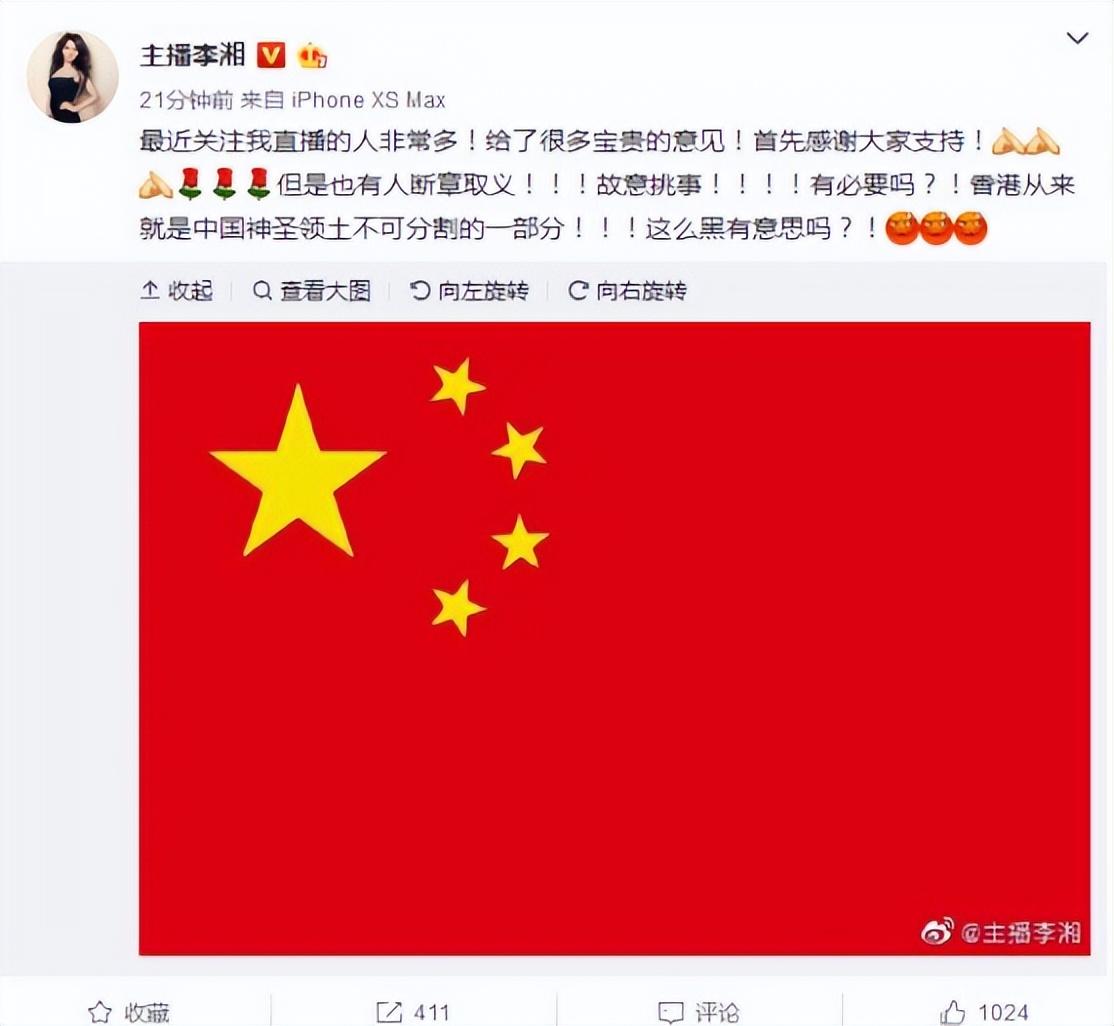Collapse the image with 收起
The height and width of the screenshot is (1026, 1114).
(177, 291)
